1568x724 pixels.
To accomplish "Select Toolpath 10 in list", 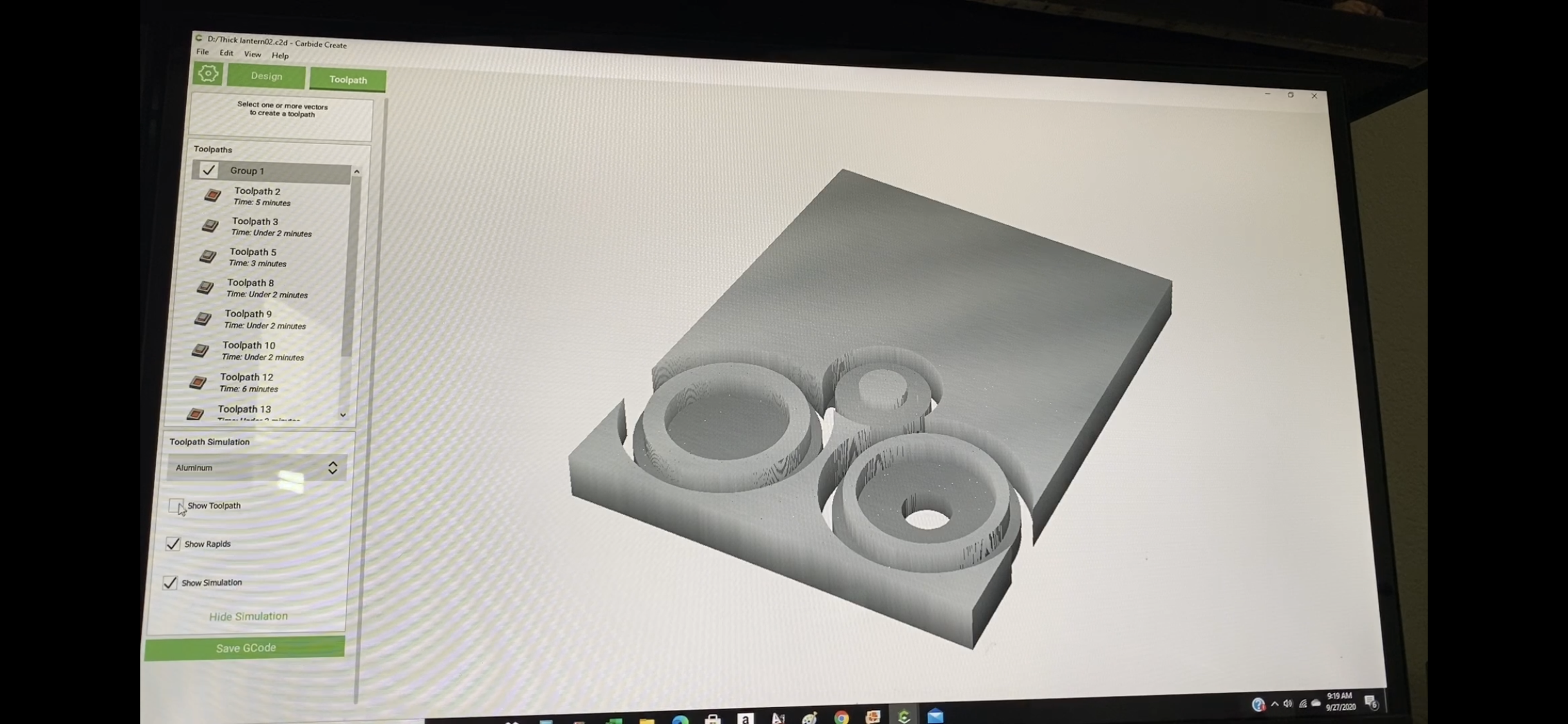I will pos(249,350).
